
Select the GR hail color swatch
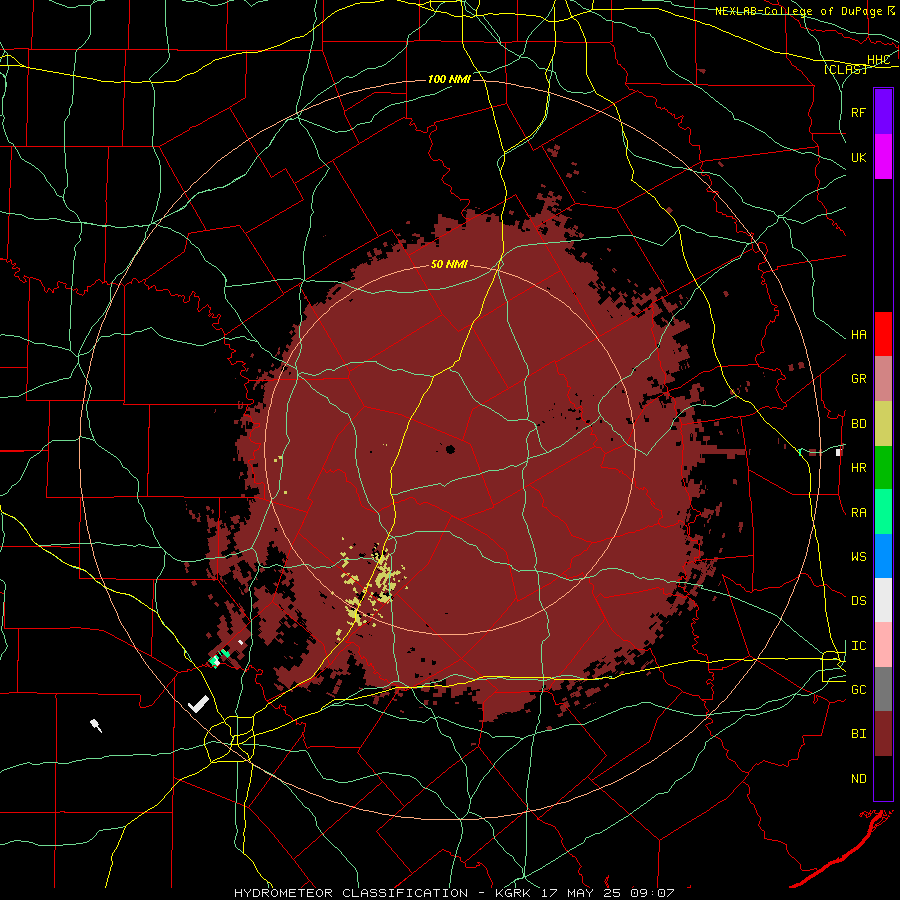(883, 379)
